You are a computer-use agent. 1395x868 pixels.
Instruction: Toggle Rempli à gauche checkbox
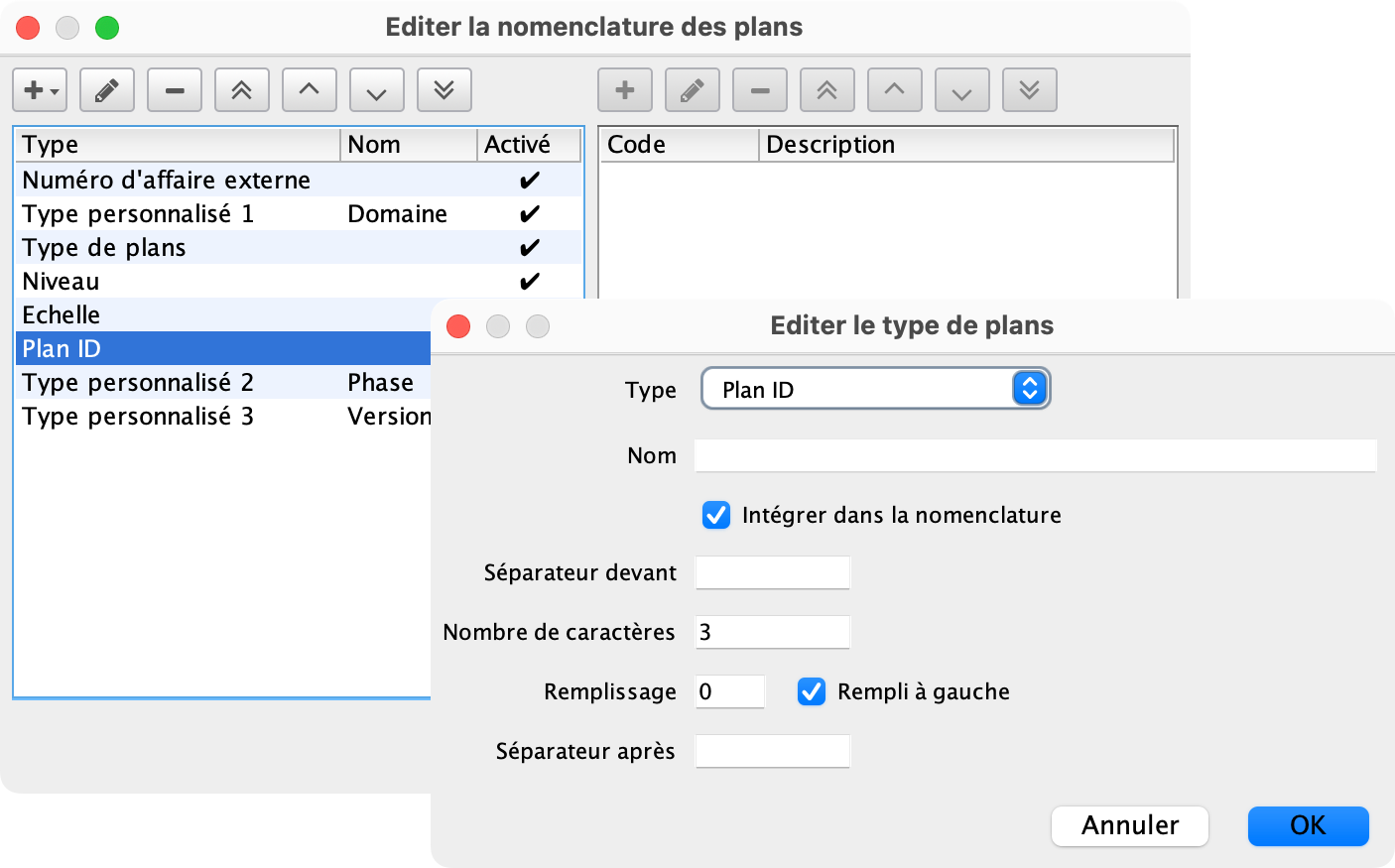(812, 691)
